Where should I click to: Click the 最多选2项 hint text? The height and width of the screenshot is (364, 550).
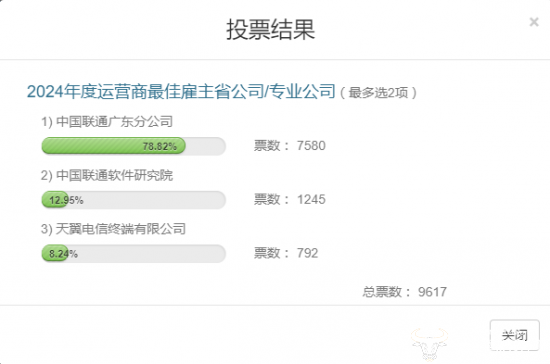tap(378, 93)
